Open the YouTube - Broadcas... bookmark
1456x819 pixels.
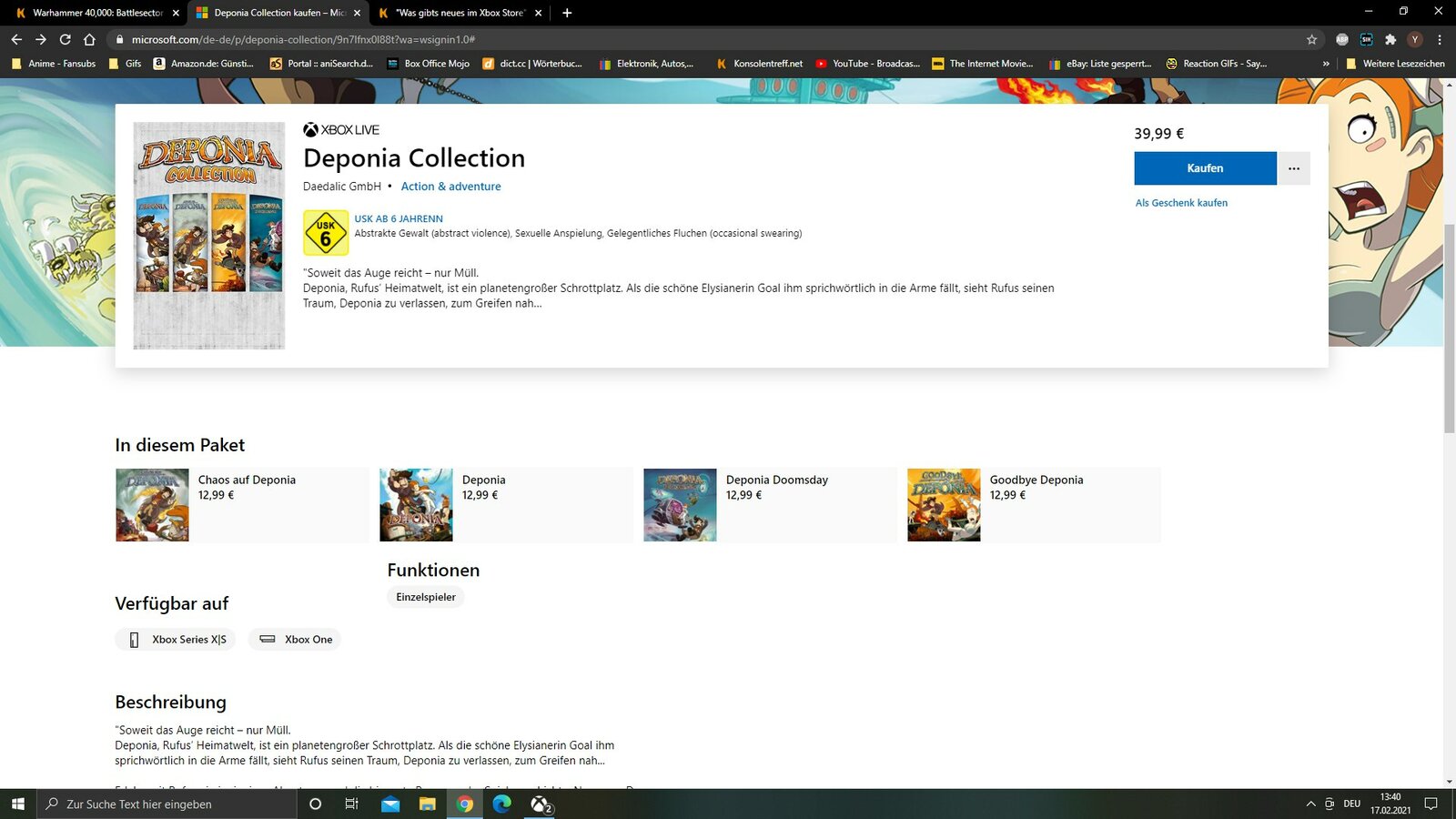pos(868,64)
